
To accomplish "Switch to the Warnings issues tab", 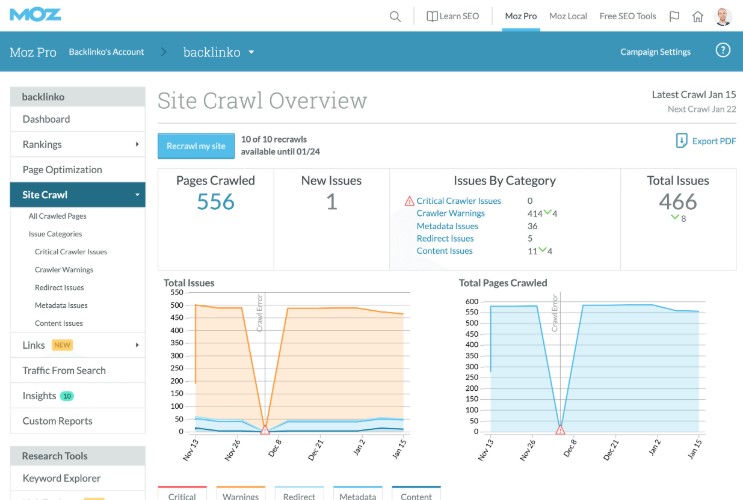I will (240, 493).
